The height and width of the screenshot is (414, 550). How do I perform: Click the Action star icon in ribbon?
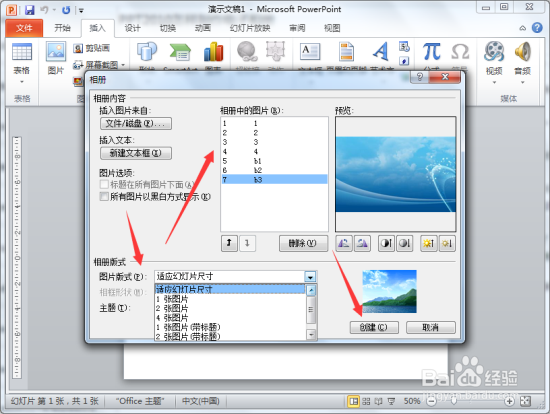tap(275, 51)
